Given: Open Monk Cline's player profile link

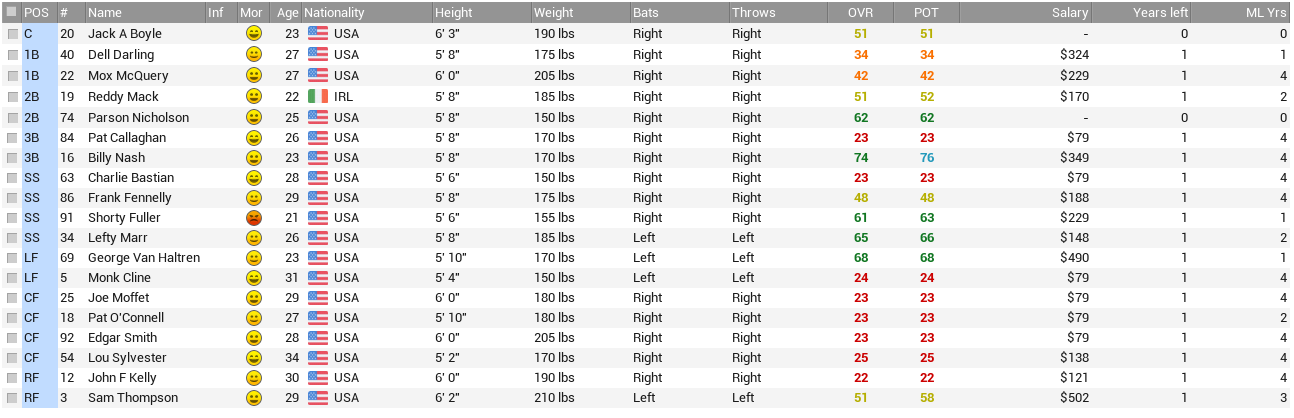Looking at the screenshot, I should click(x=119, y=277).
